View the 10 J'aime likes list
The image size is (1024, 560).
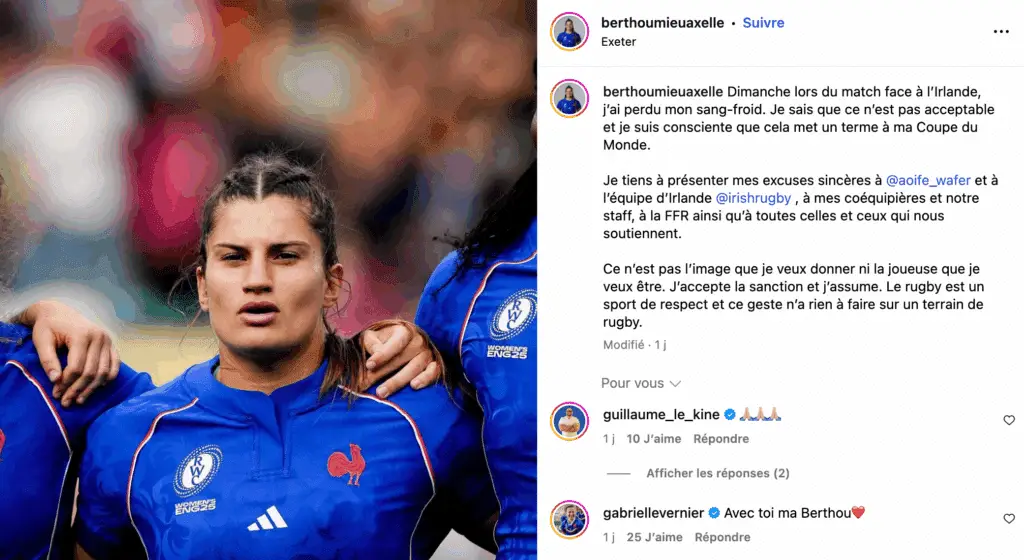(654, 439)
